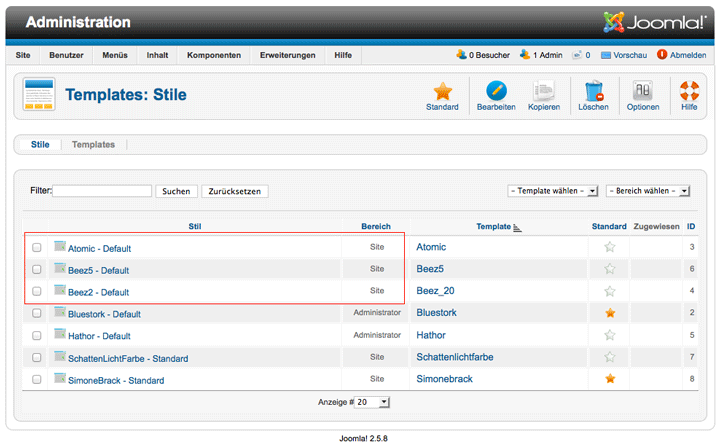Set Atomic as default via star
The height and width of the screenshot is (446, 720).
(610, 247)
